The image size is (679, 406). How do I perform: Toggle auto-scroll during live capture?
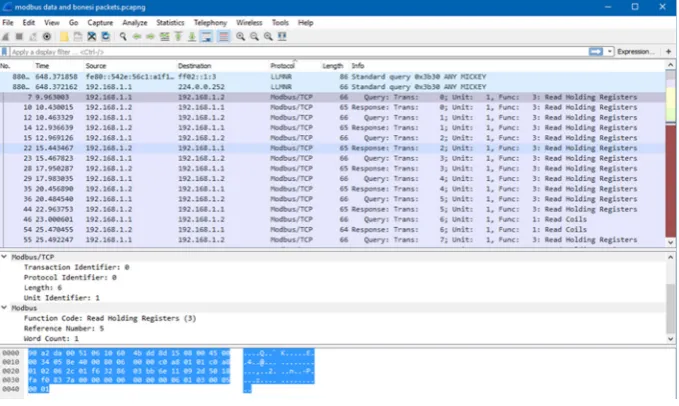tap(207, 37)
